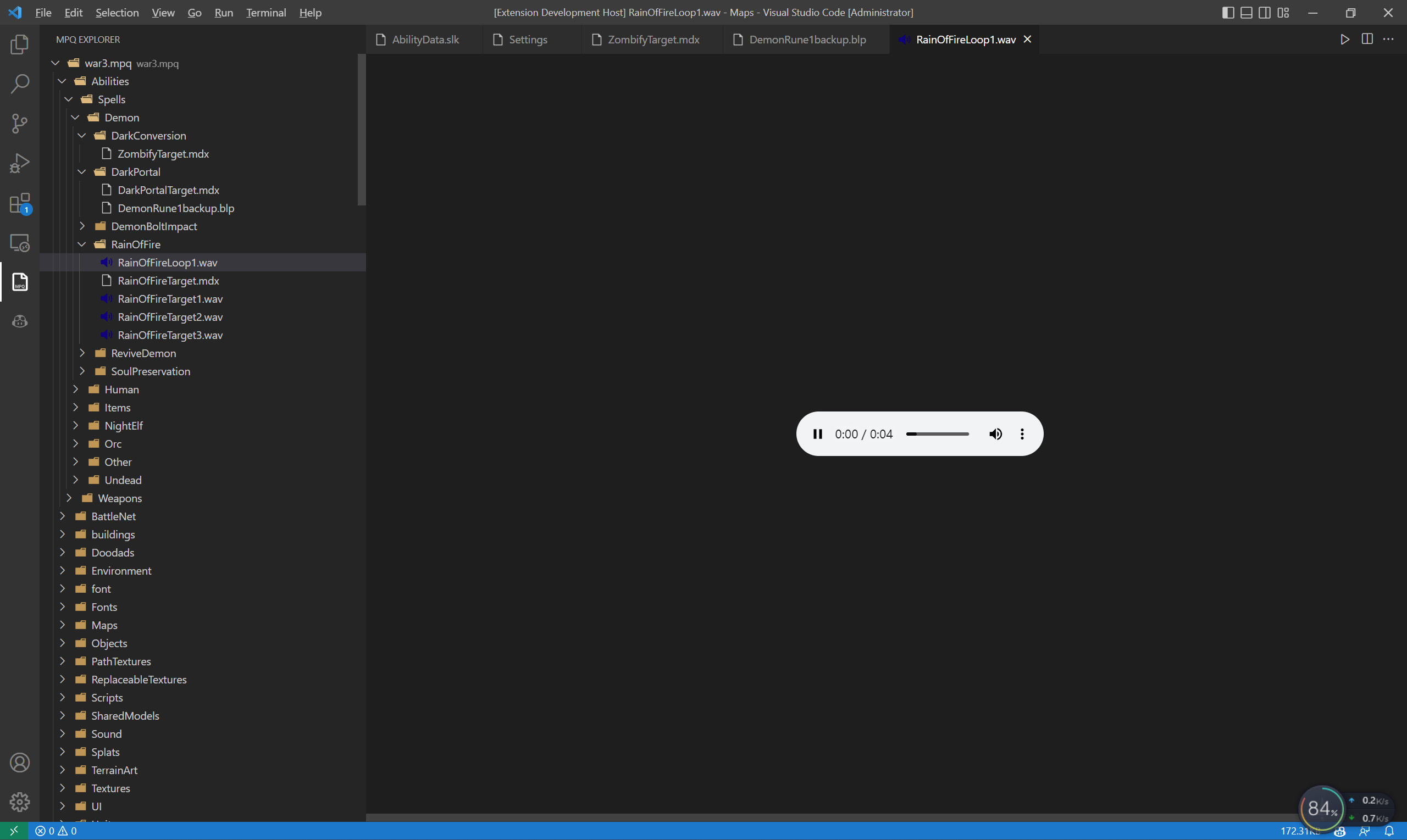Open the robot icon view in activity bar

click(20, 321)
